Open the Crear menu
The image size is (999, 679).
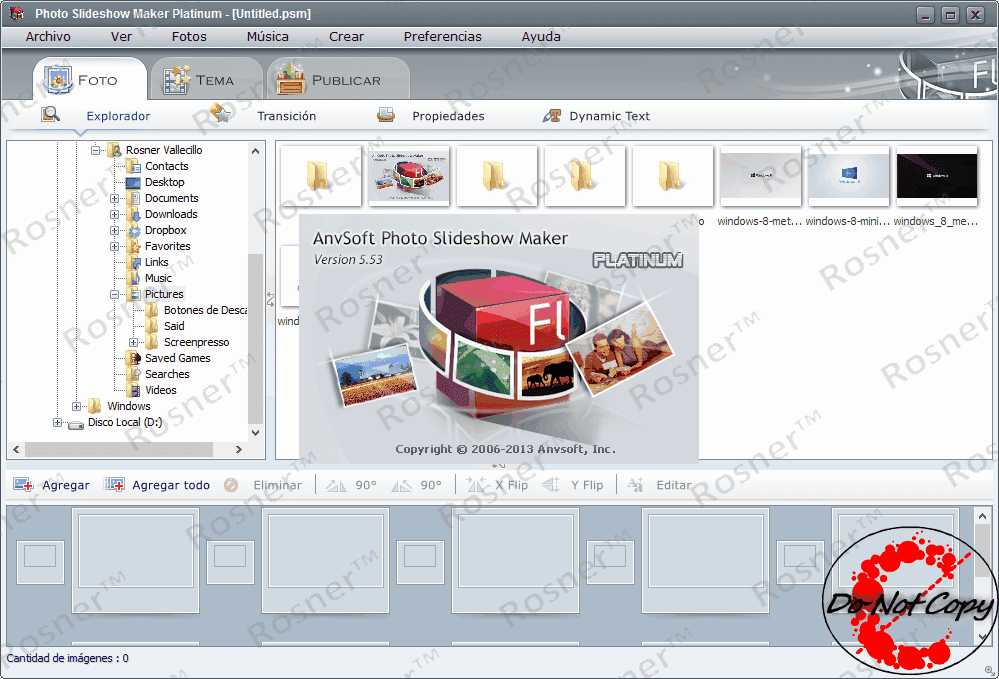point(347,36)
